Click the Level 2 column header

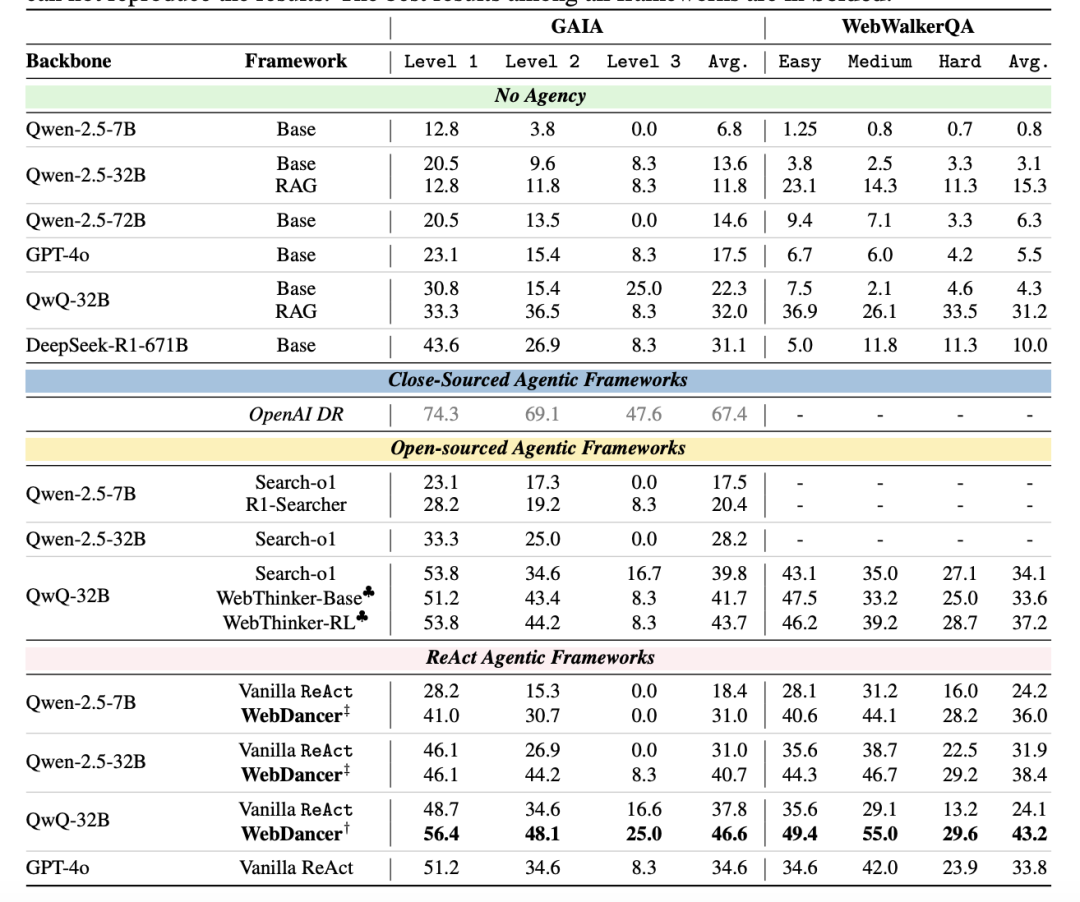pyautogui.click(x=542, y=61)
